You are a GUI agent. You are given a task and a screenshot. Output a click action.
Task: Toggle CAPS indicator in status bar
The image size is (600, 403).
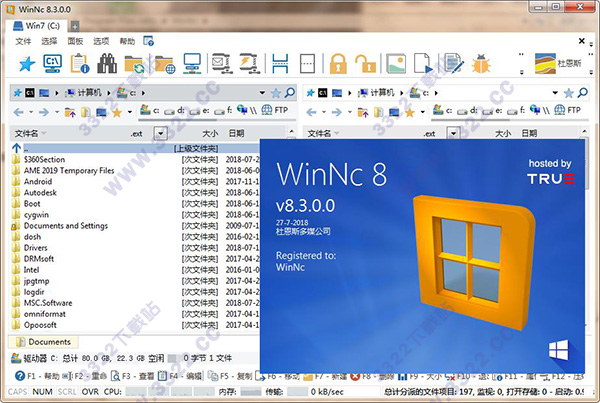tap(17, 392)
